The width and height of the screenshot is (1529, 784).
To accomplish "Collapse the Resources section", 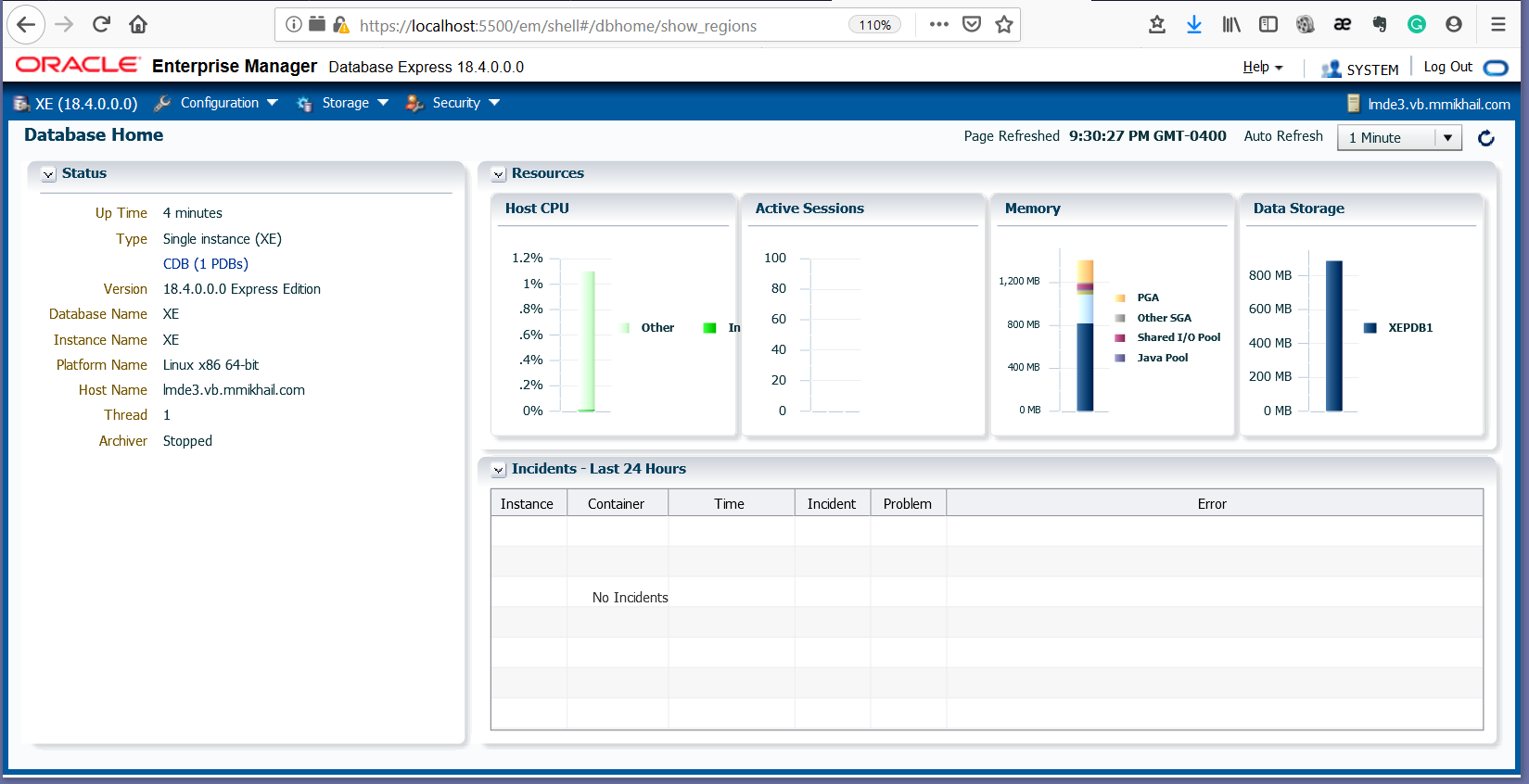I will click(x=498, y=174).
